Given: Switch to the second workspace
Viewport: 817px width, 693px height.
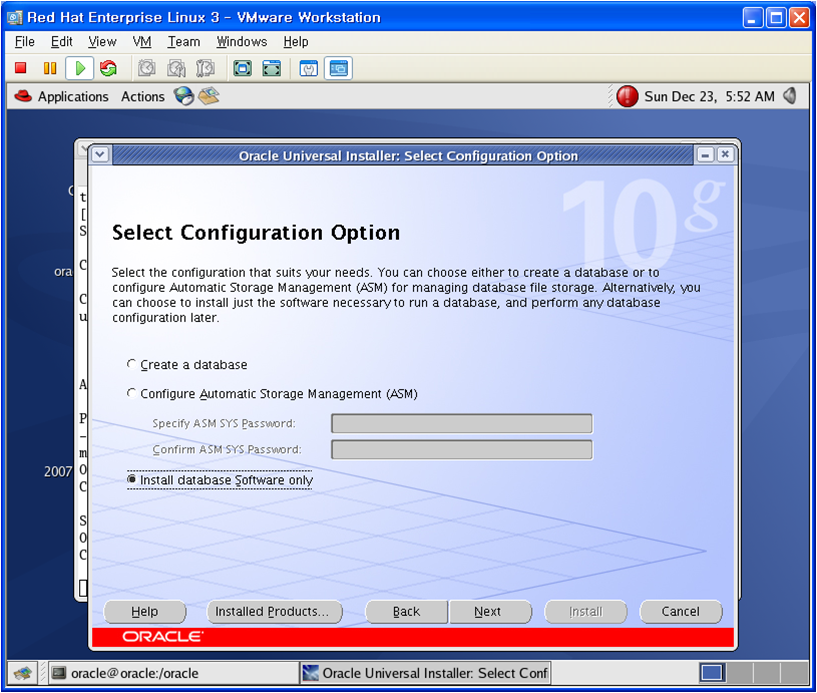Looking at the screenshot, I should (738, 673).
